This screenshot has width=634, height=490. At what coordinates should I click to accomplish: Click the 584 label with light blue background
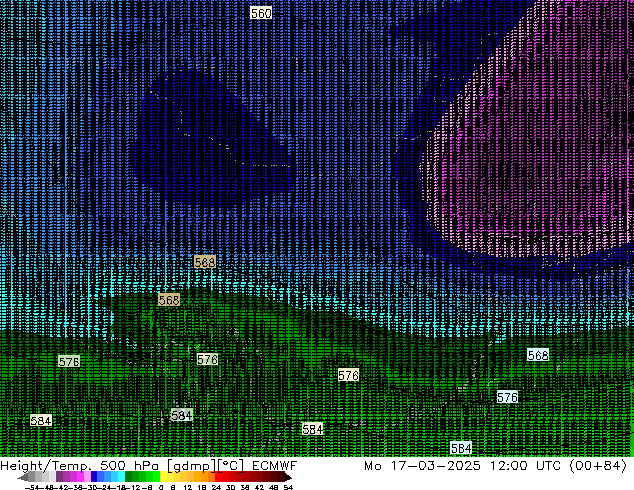coord(461,448)
